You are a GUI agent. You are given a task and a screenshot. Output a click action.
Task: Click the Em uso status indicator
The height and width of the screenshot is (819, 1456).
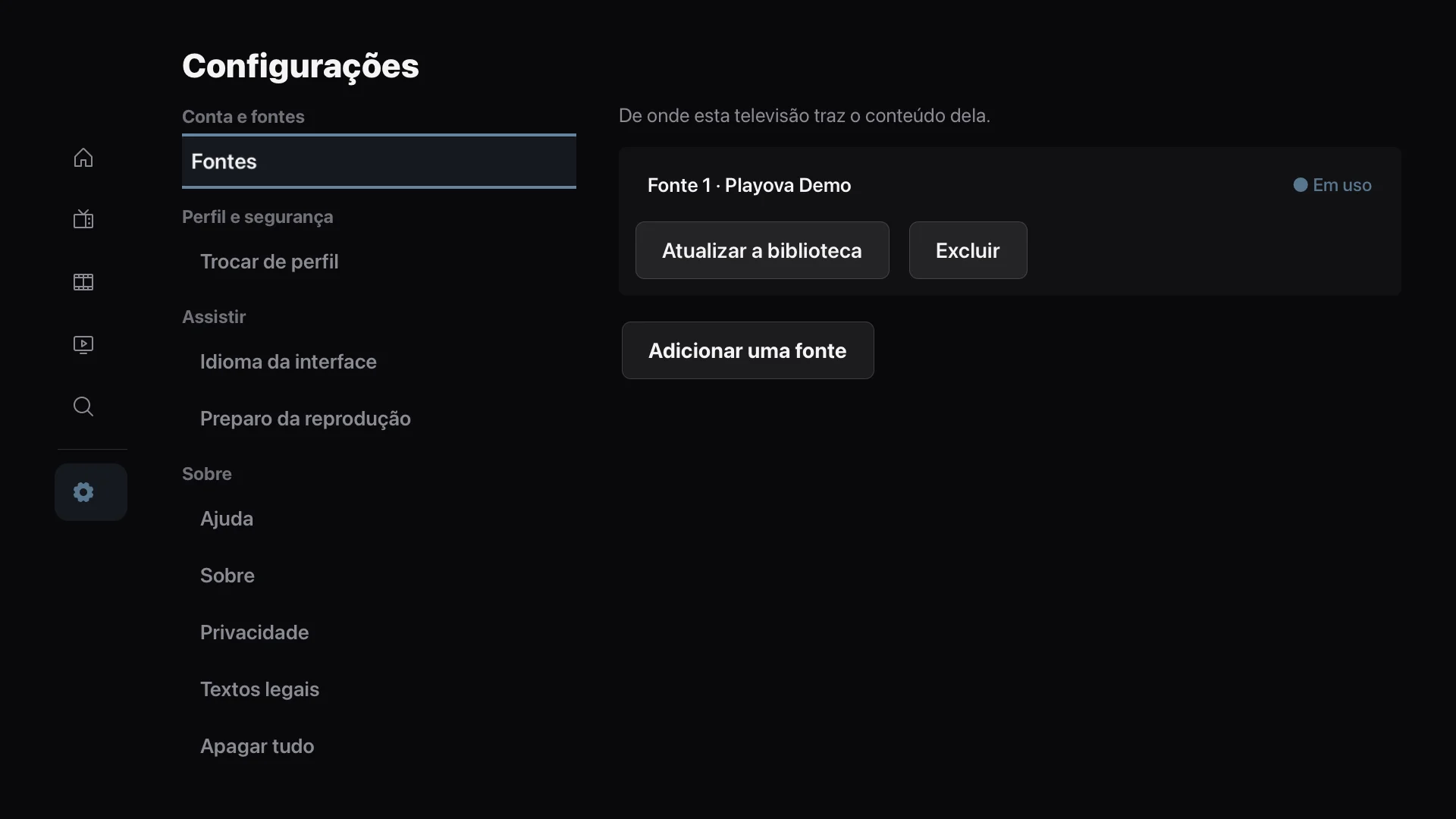[x=1332, y=185]
